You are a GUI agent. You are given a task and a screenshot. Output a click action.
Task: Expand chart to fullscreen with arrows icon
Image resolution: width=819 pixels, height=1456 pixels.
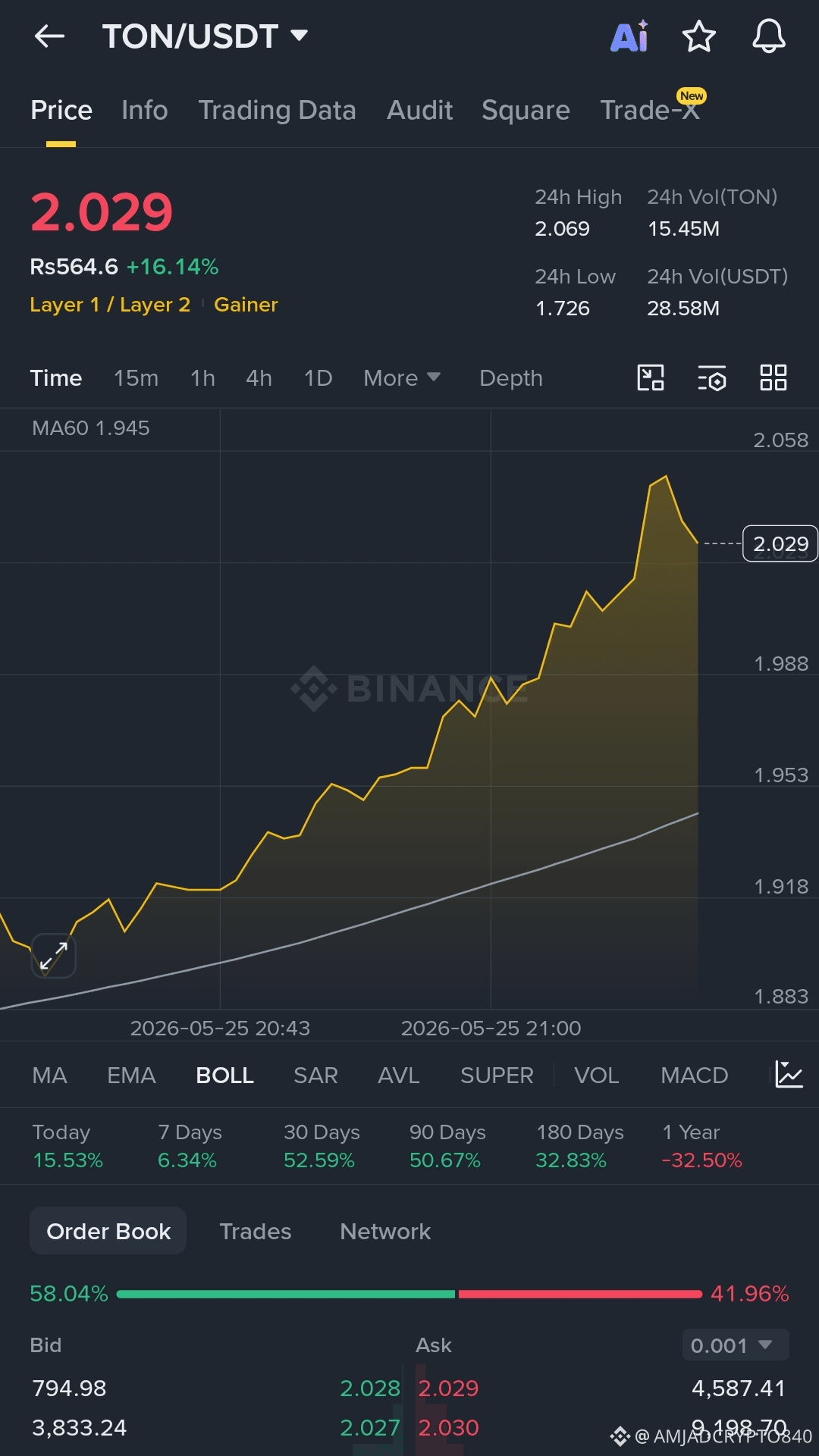(x=53, y=956)
